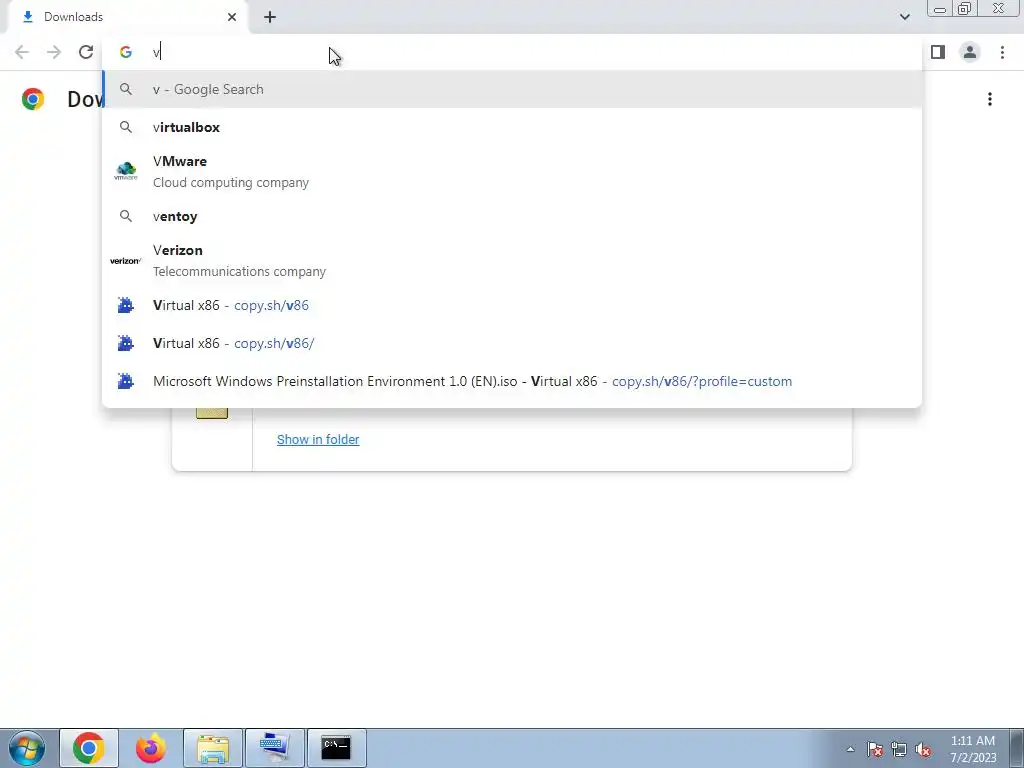Close the Downloads tab
Screen dimensions: 1024x768
(232, 17)
